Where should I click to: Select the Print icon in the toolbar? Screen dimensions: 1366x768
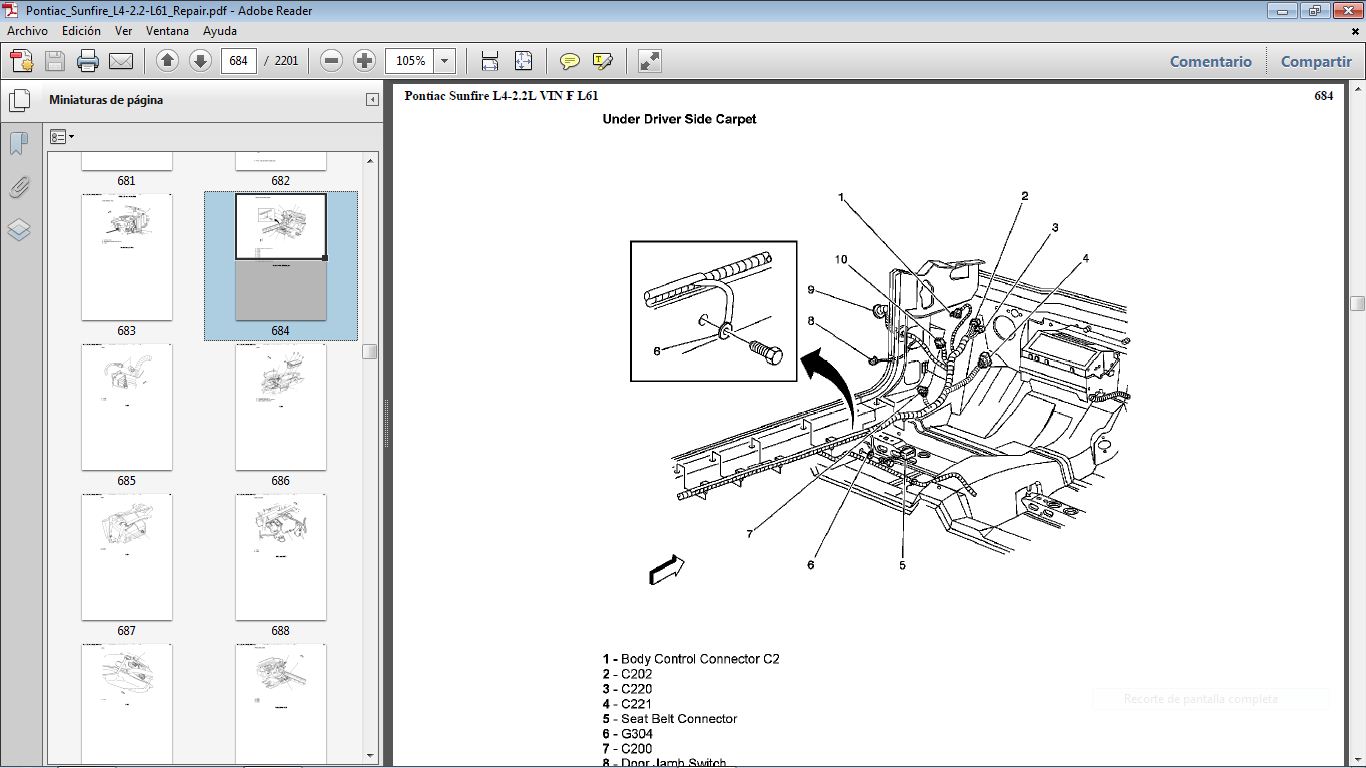[88, 60]
